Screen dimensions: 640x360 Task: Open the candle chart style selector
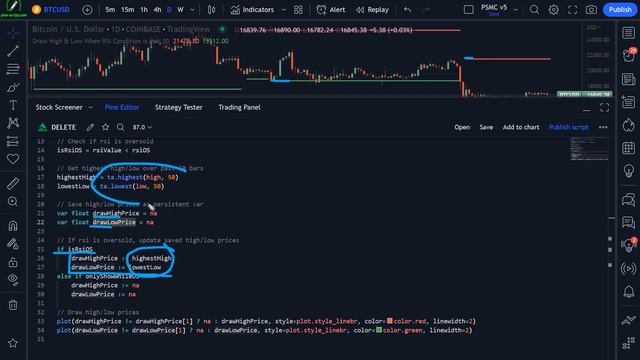(x=211, y=10)
